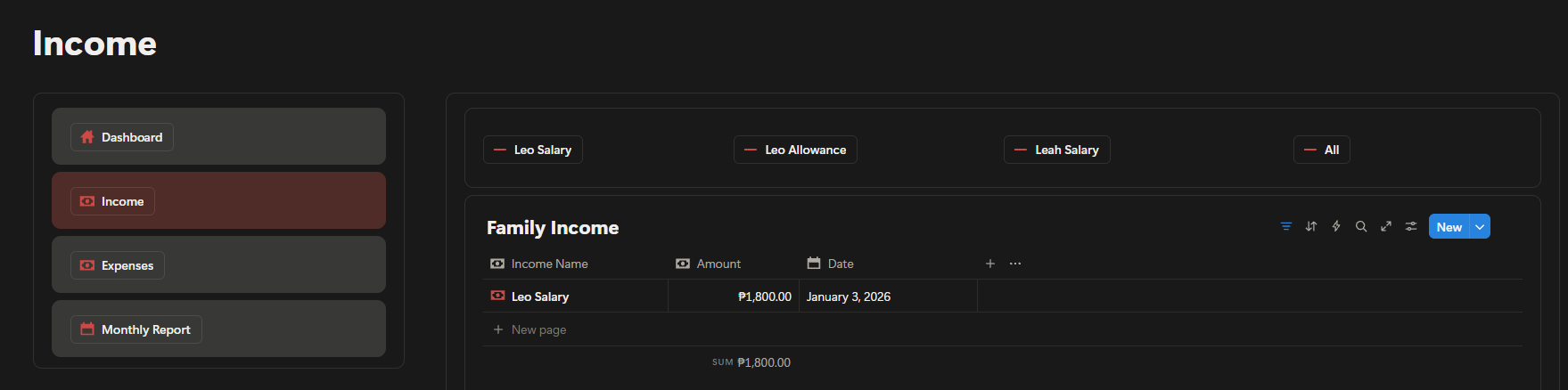Open the Expenses page
The width and height of the screenshot is (1568, 390).
click(118, 265)
